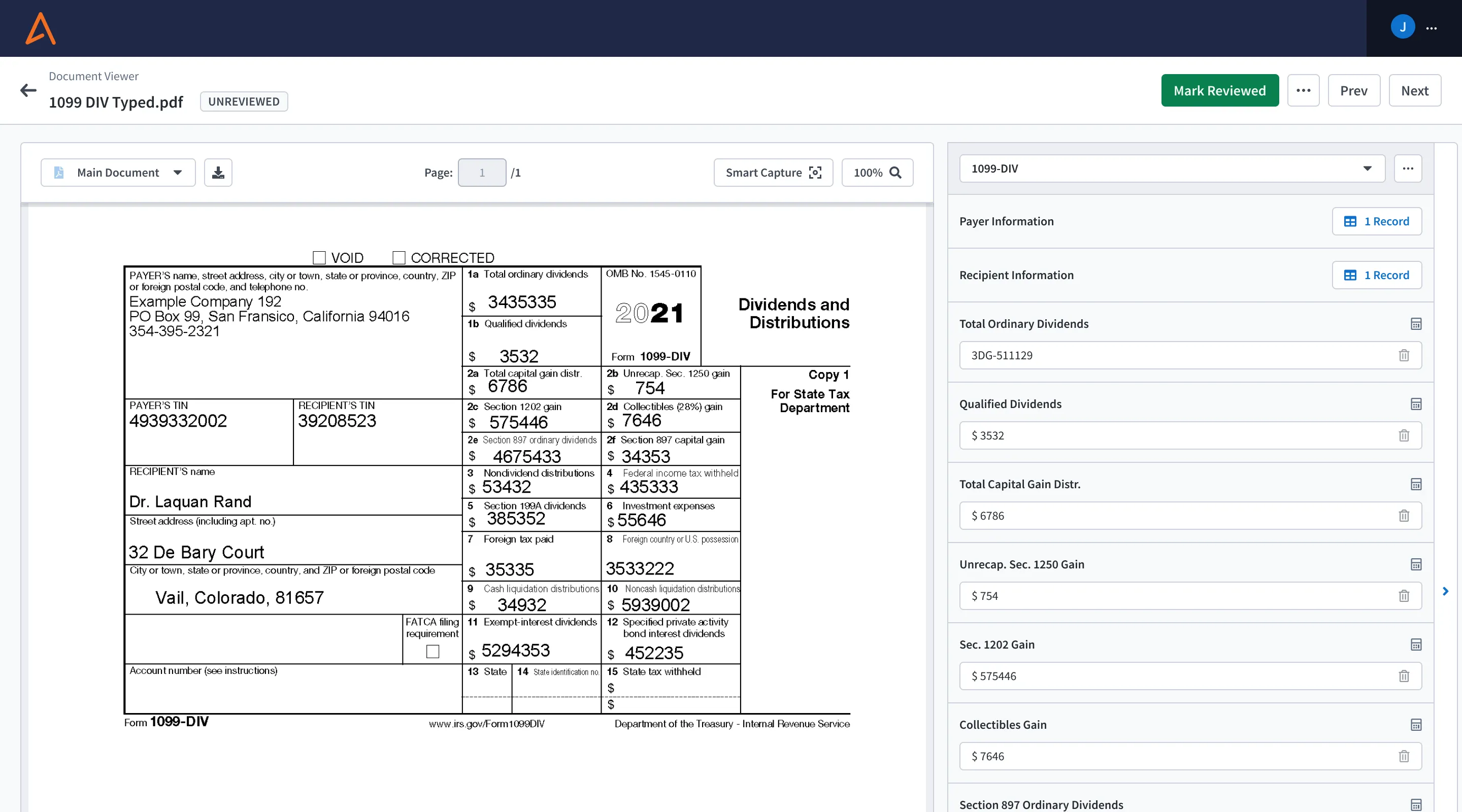Delete the Unrecap. Sec. 1250 Gain value
The image size is (1462, 812).
(1404, 596)
